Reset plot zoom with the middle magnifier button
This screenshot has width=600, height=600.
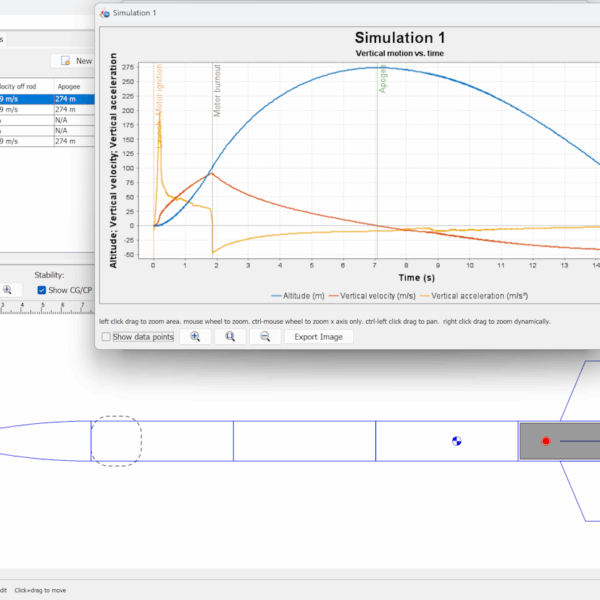click(230, 337)
